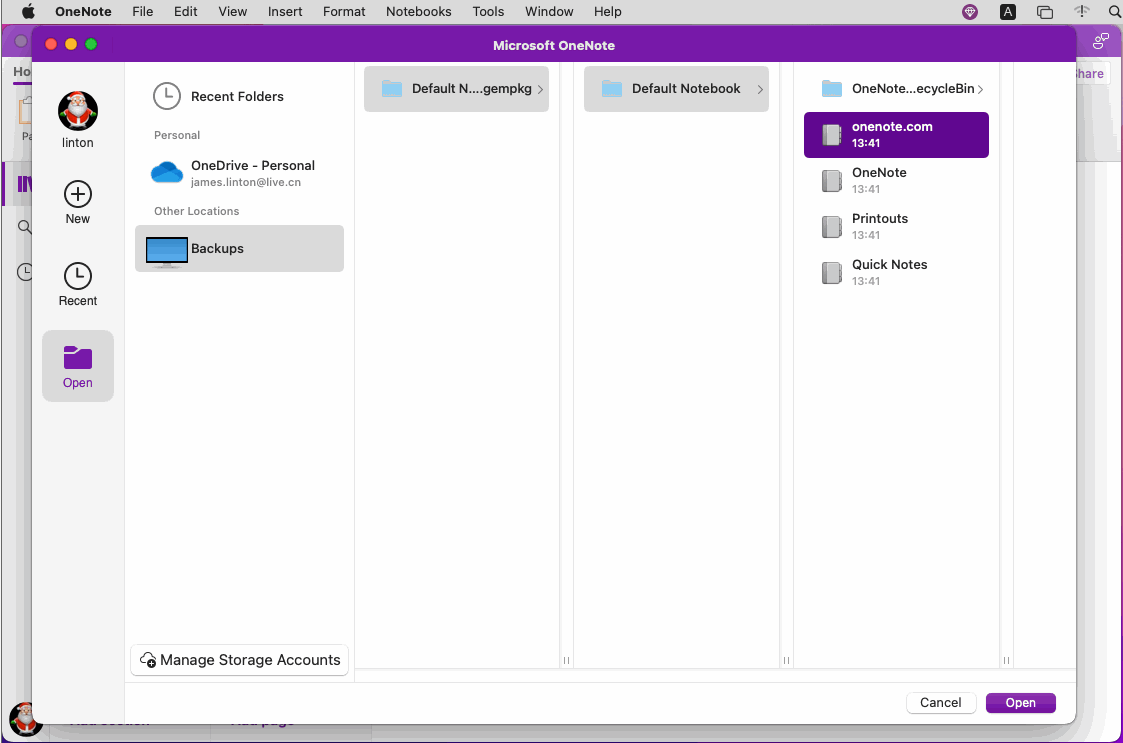
Task: Click the OneDrive cloud icon
Action: coord(167,173)
